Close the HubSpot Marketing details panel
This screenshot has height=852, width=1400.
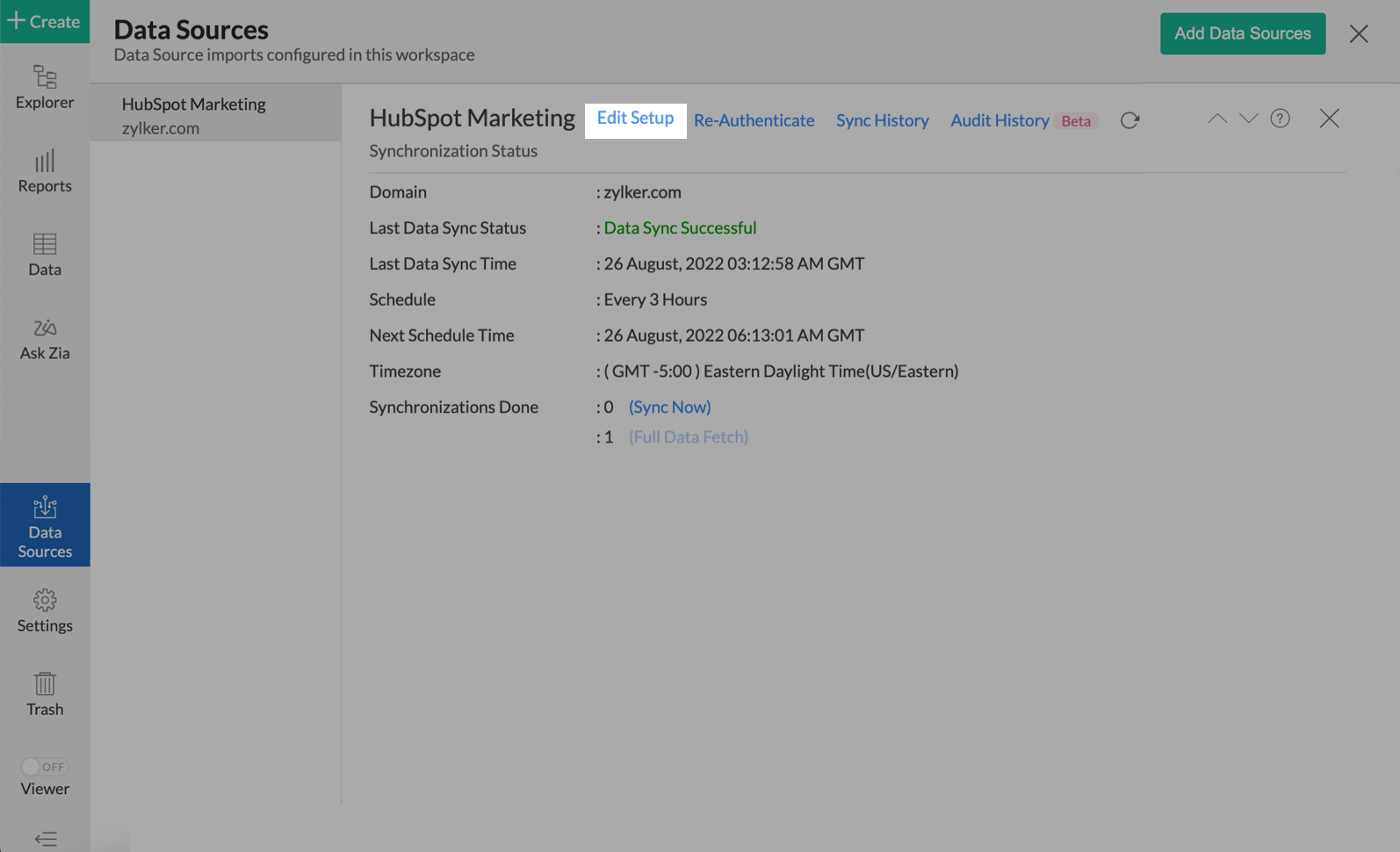coord(1329,119)
